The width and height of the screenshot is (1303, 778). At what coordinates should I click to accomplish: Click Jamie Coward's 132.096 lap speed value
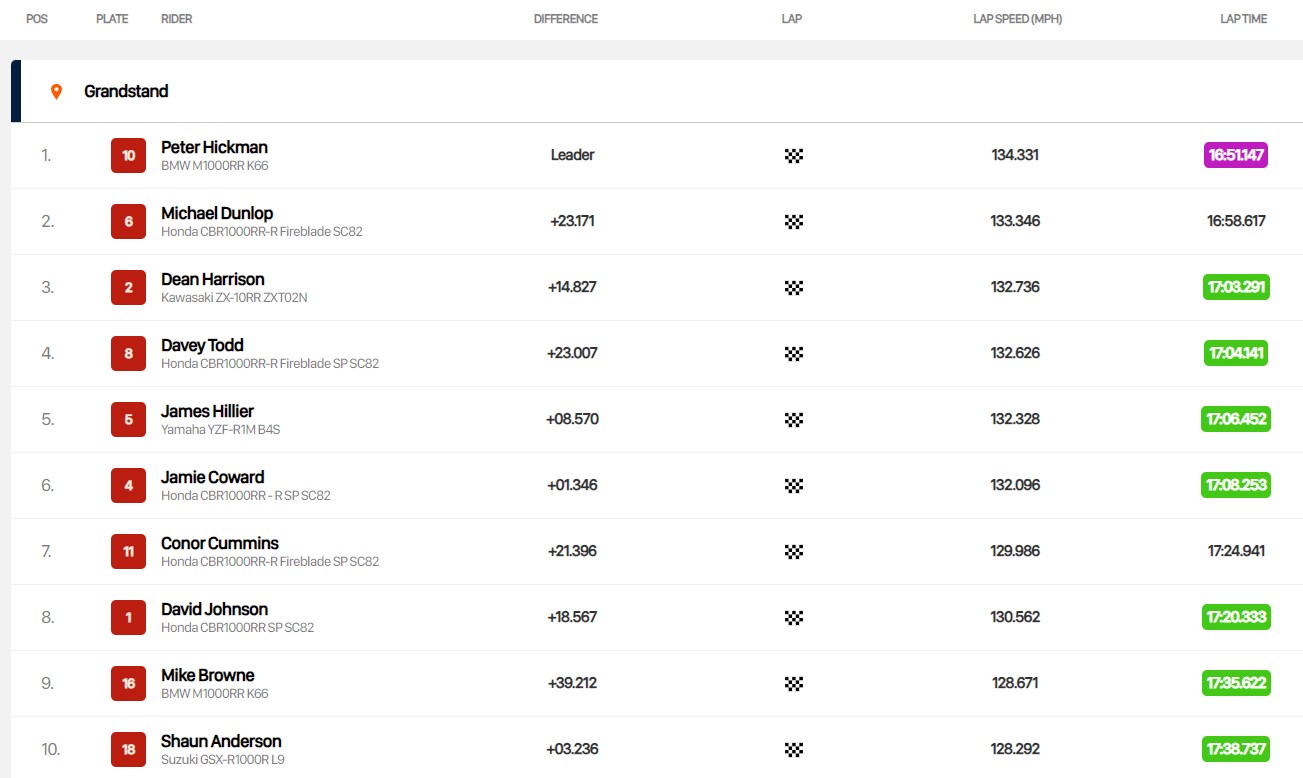click(1015, 485)
